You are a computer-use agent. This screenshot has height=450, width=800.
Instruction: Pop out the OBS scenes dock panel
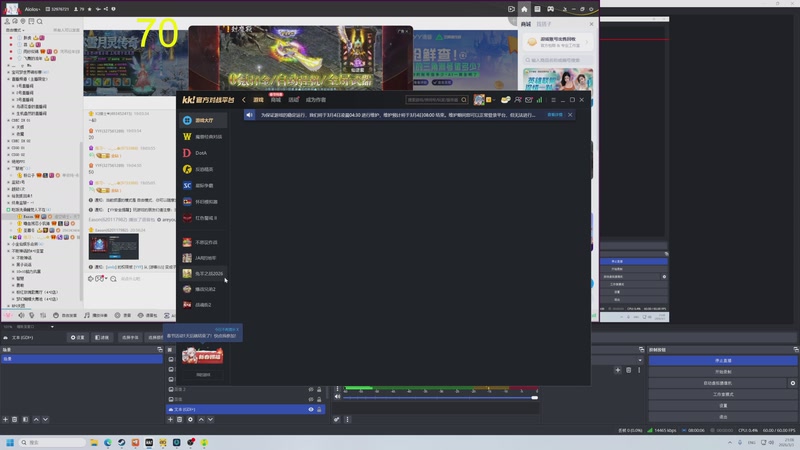tap(160, 350)
